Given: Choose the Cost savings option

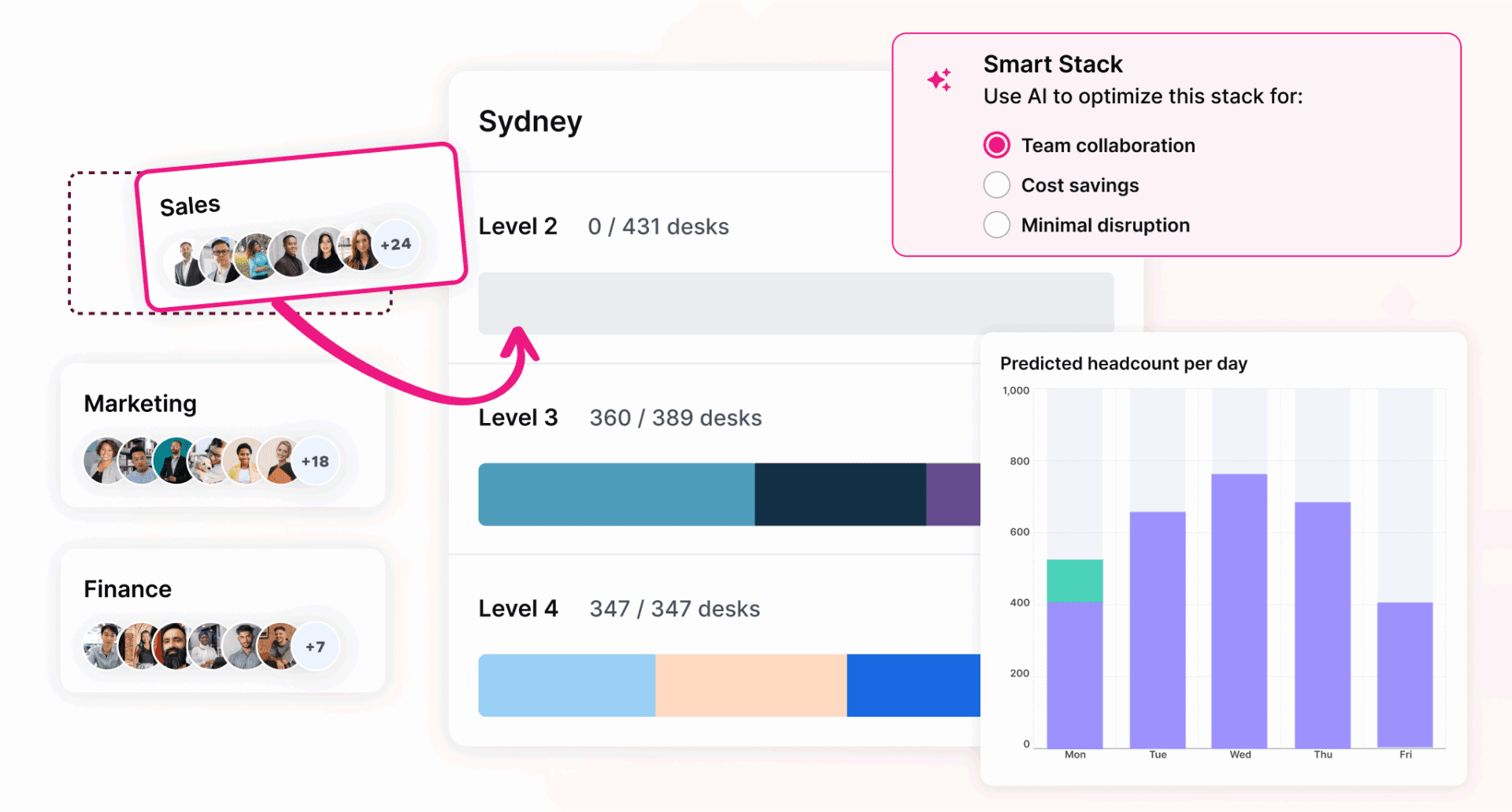Looking at the screenshot, I should [997, 185].
